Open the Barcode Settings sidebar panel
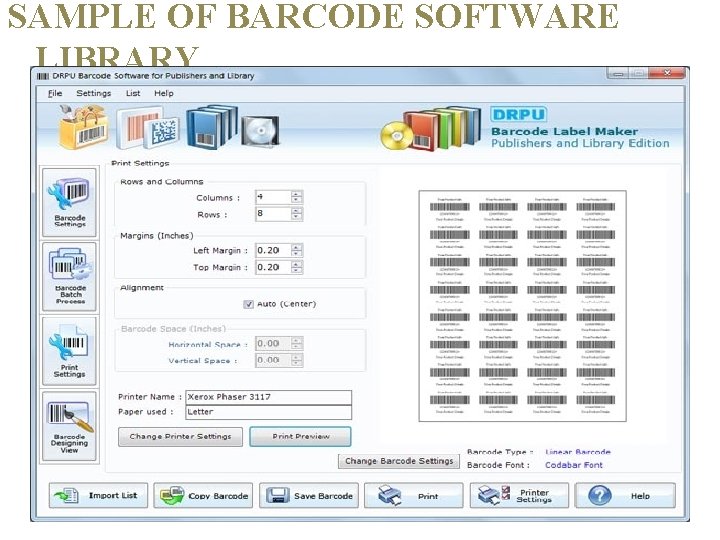The image size is (720, 540). click(69, 202)
